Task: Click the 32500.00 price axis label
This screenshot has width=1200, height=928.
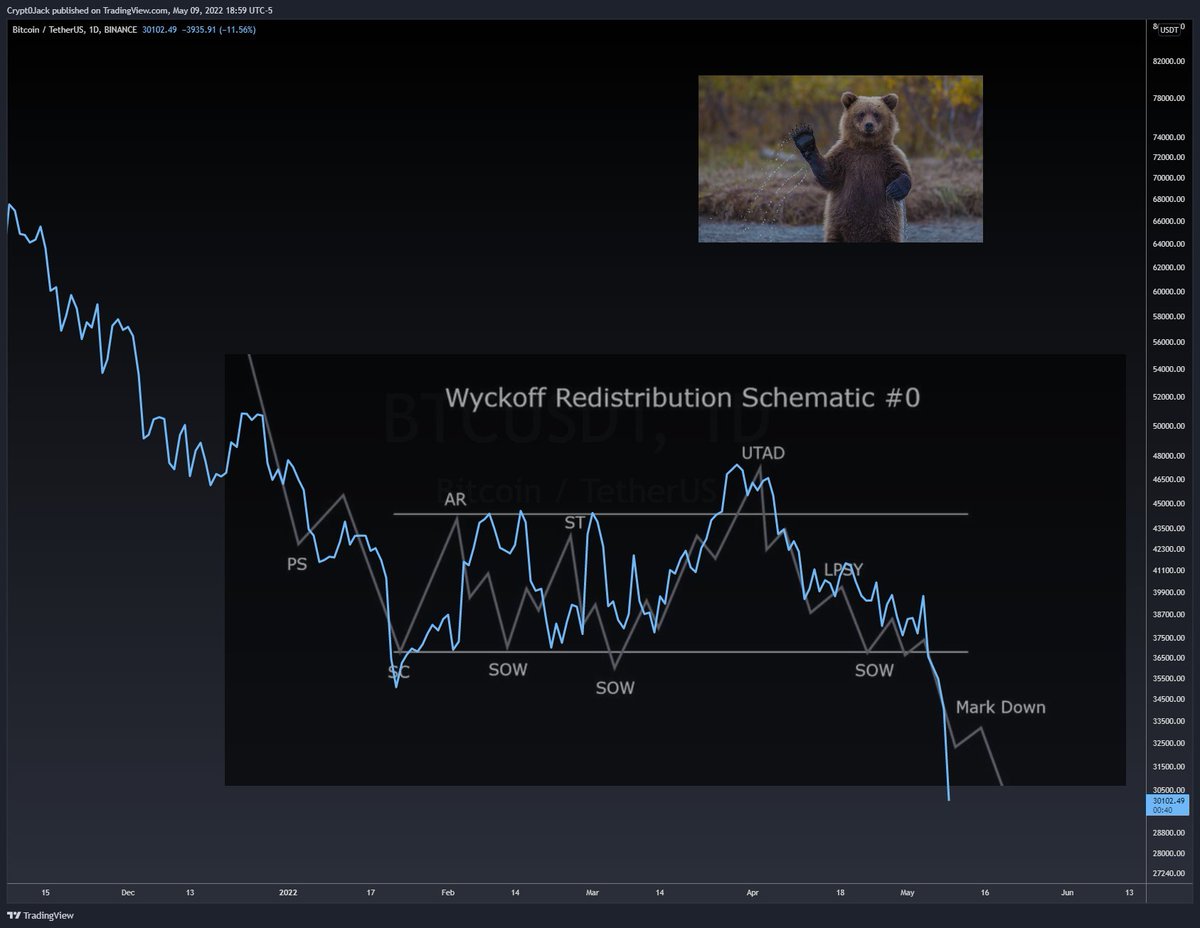Action: click(x=1168, y=743)
